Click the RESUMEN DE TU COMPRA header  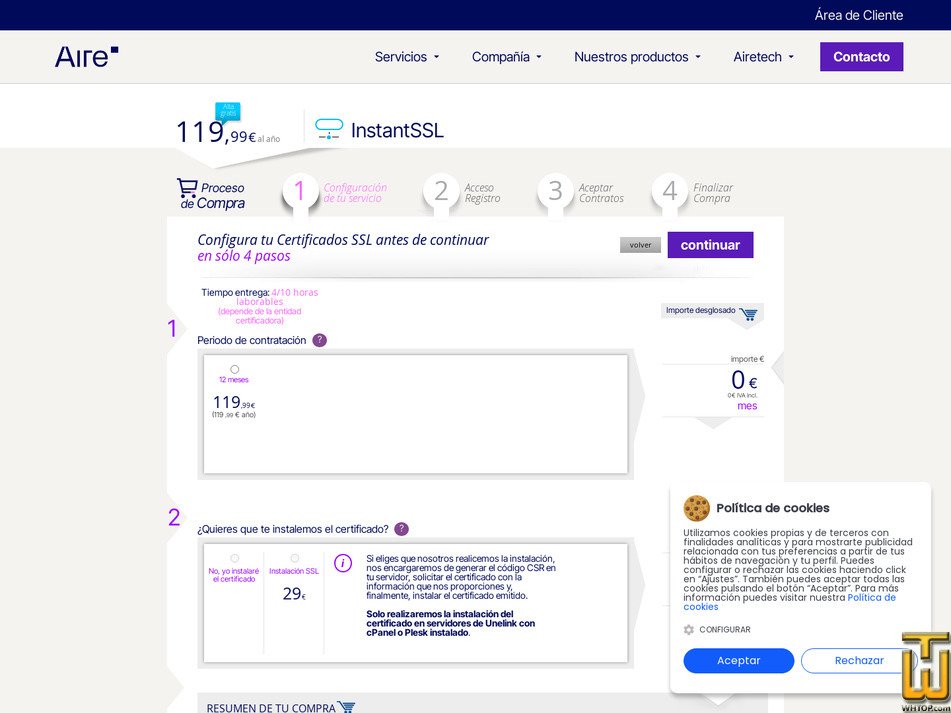(x=271, y=708)
